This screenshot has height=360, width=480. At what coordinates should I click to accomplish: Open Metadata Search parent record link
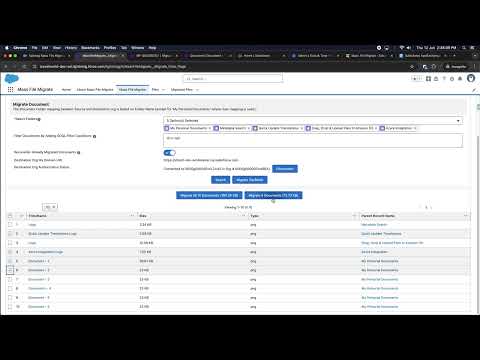point(374,225)
